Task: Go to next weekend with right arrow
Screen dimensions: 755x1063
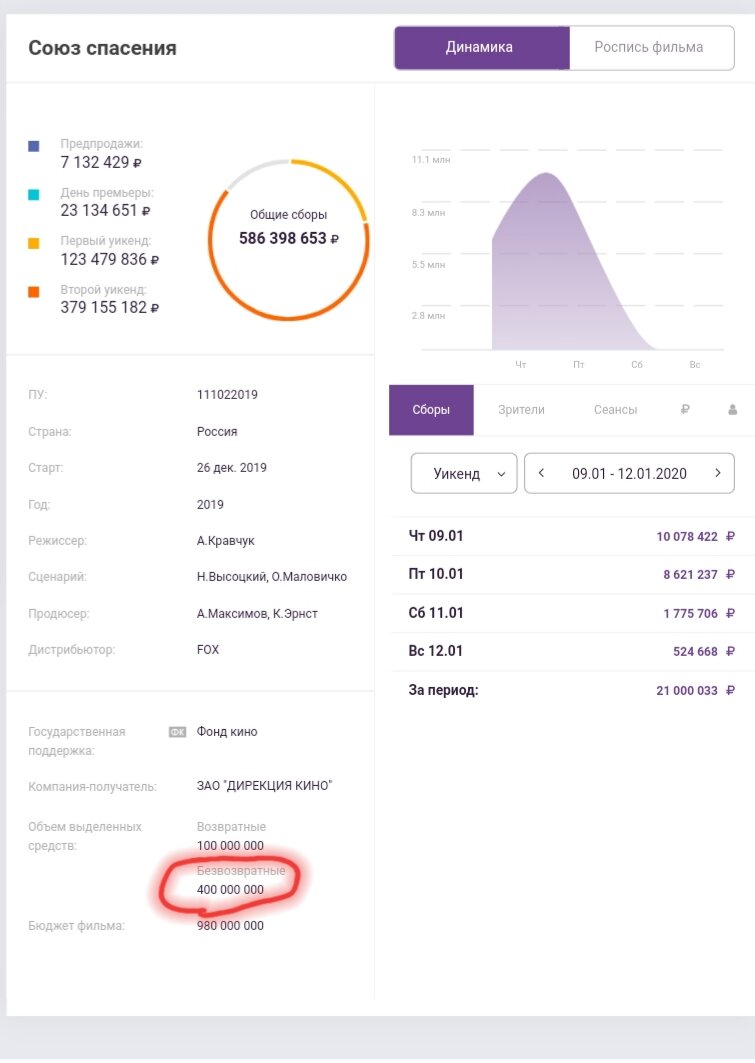Action: click(x=718, y=473)
